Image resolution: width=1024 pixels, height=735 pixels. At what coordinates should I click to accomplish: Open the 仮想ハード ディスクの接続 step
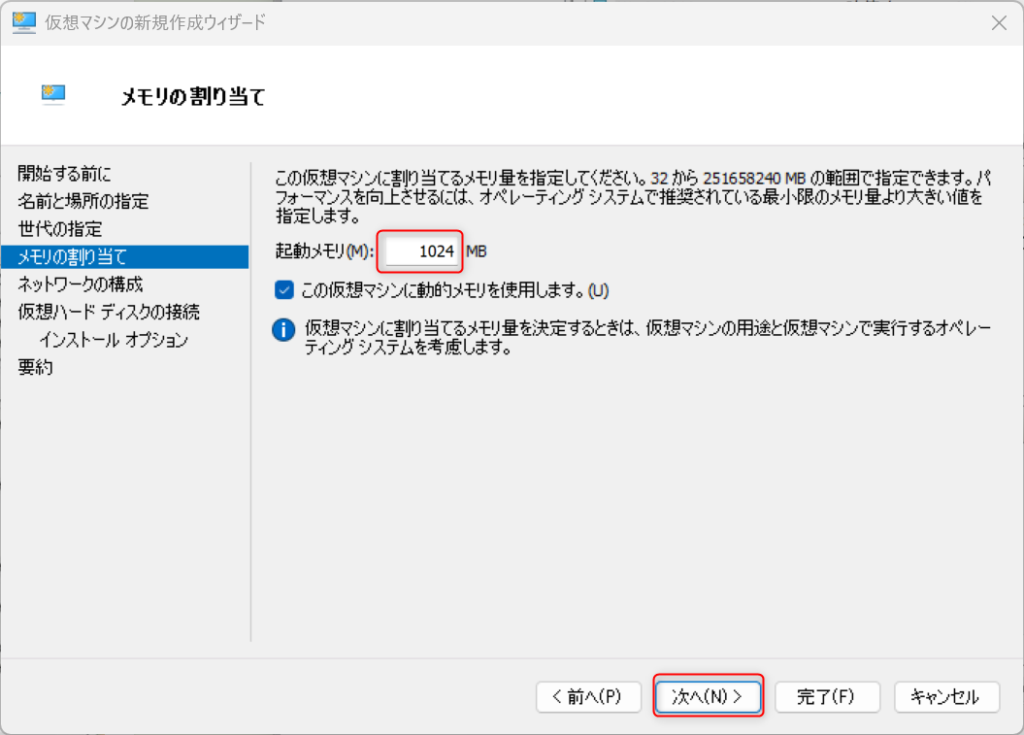(x=108, y=312)
